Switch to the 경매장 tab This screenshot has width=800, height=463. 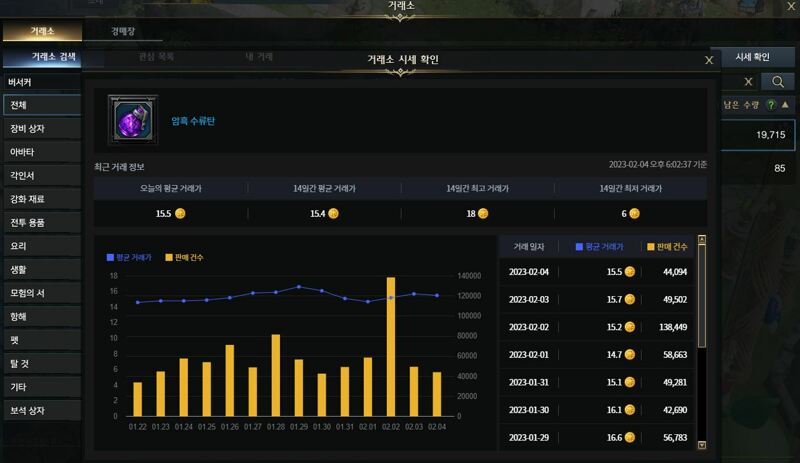(x=123, y=31)
